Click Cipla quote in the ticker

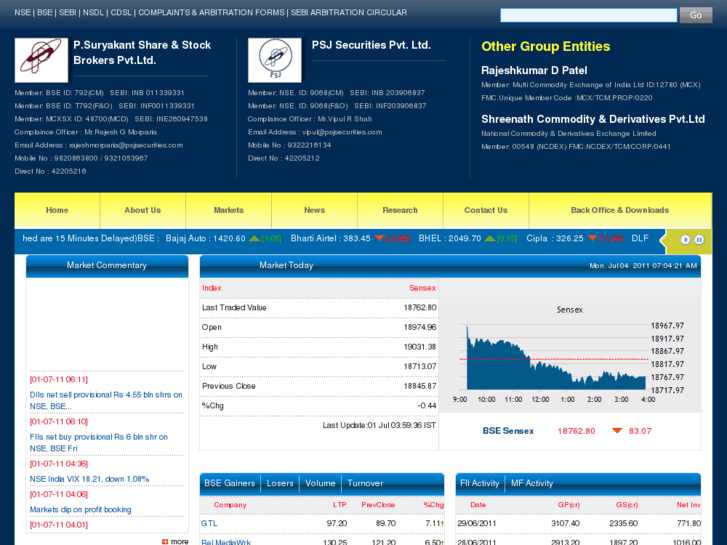point(555,238)
